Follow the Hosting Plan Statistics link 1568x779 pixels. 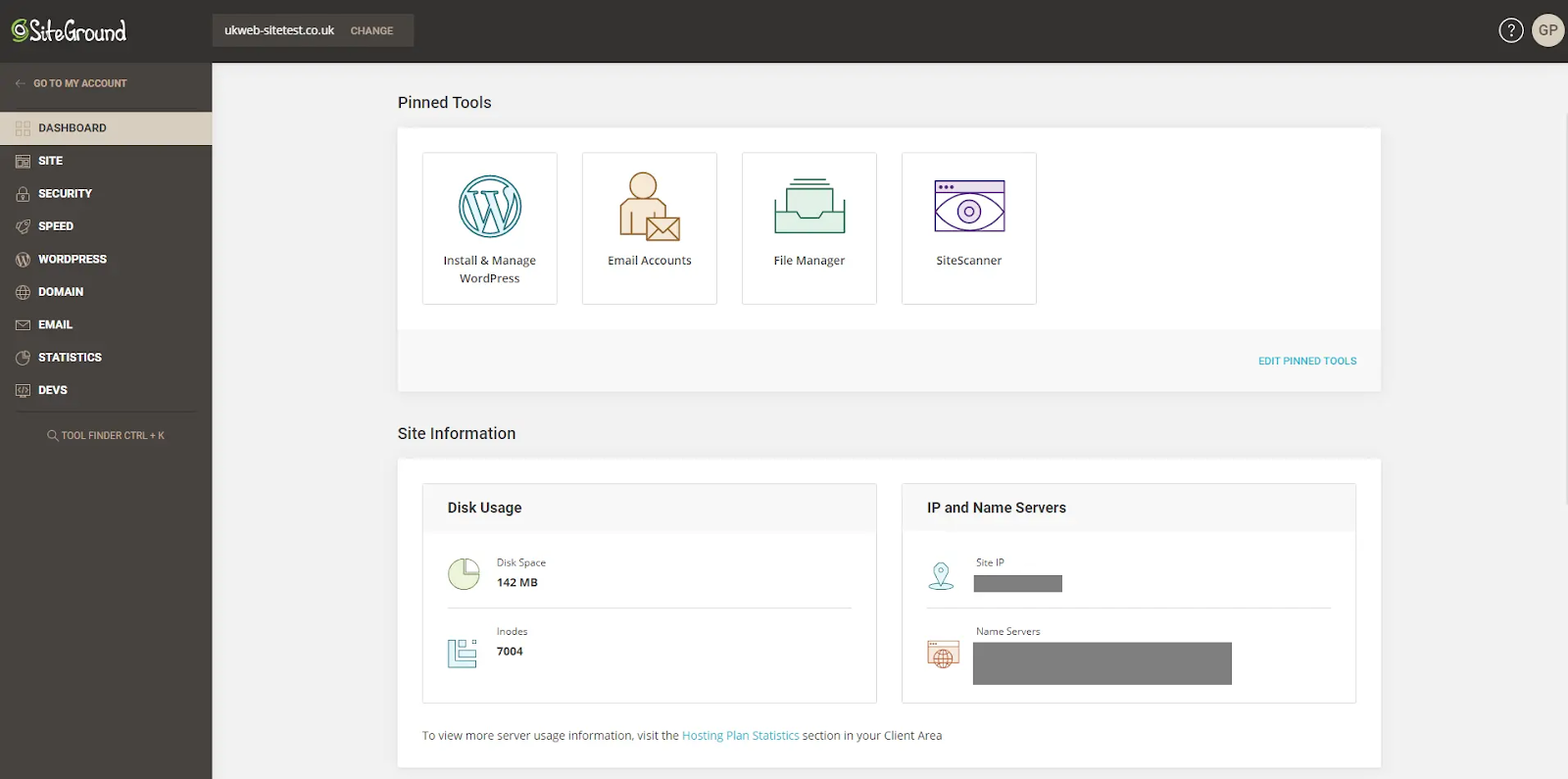click(741, 736)
